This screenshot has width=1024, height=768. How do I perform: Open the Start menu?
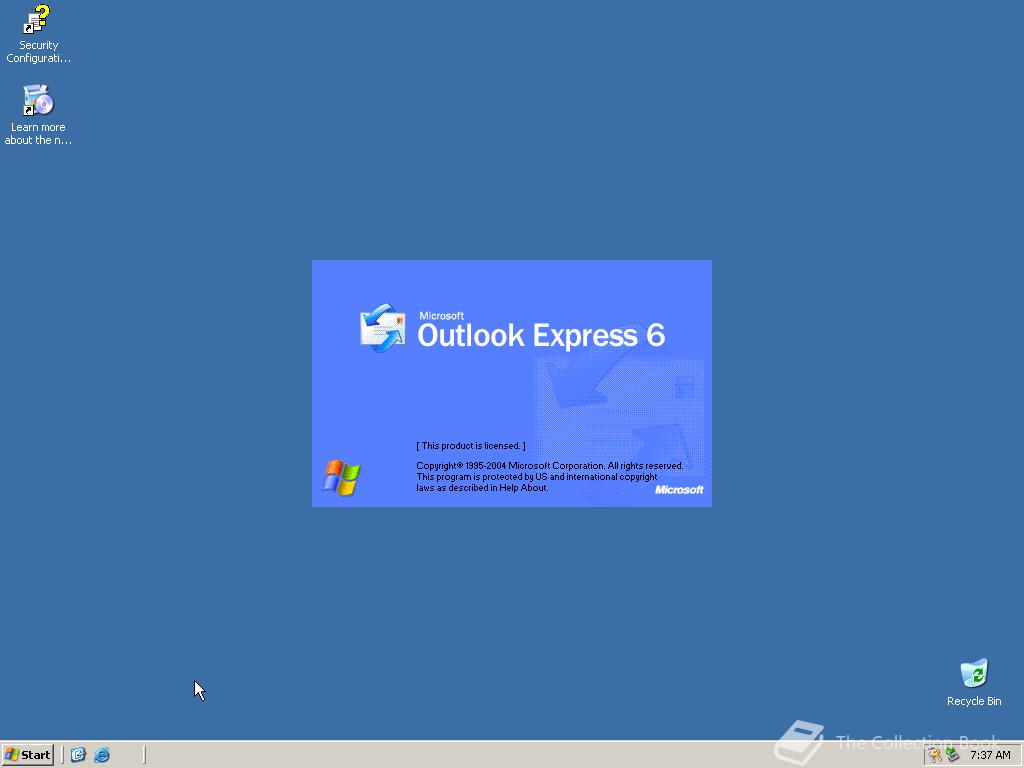coord(27,755)
